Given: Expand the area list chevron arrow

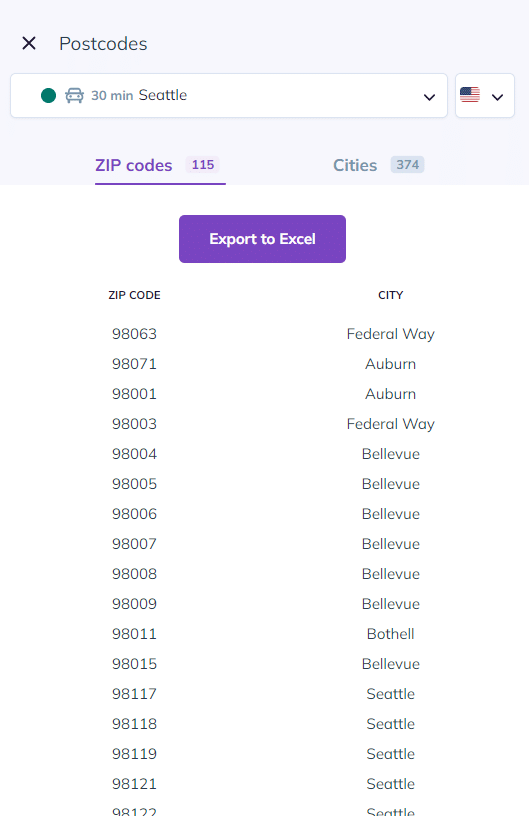Looking at the screenshot, I should click(x=429, y=97).
